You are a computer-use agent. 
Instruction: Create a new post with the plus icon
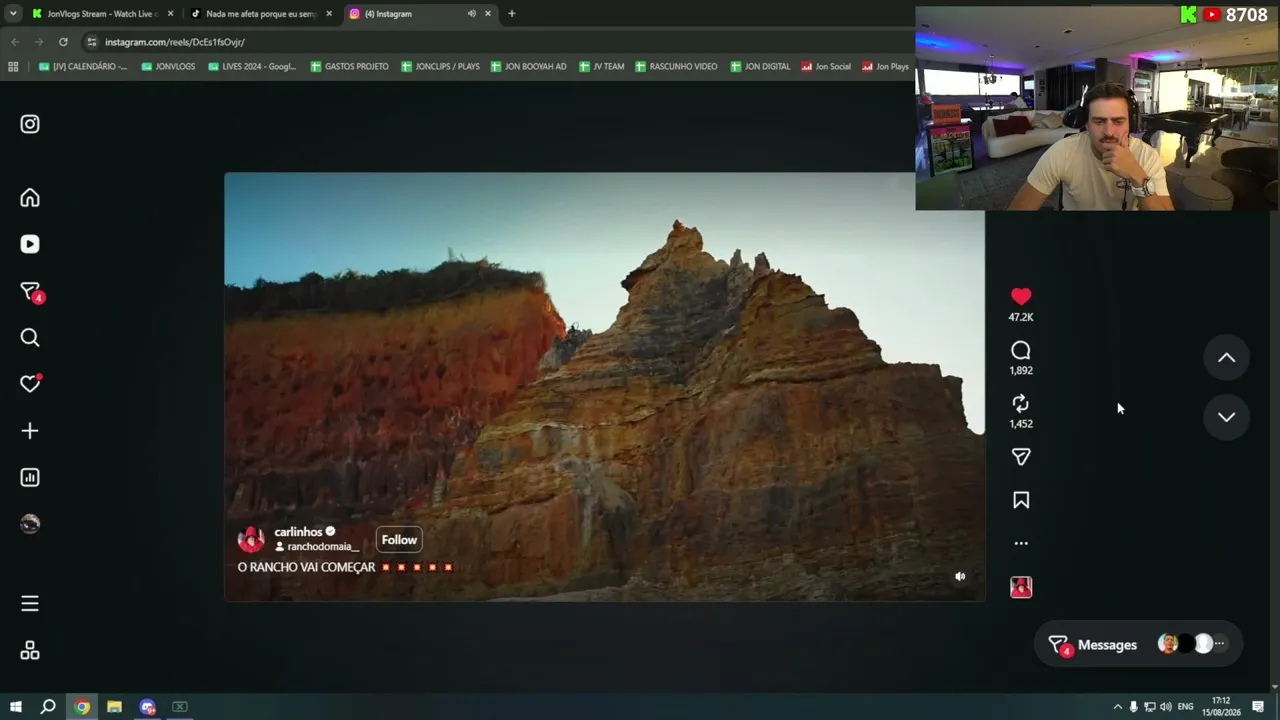[x=30, y=431]
